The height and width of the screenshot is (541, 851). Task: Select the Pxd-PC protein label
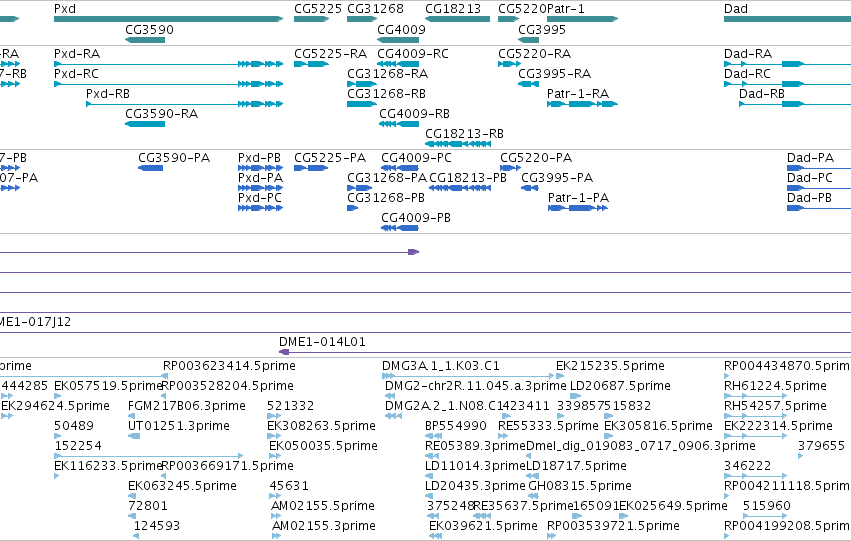tap(259, 198)
